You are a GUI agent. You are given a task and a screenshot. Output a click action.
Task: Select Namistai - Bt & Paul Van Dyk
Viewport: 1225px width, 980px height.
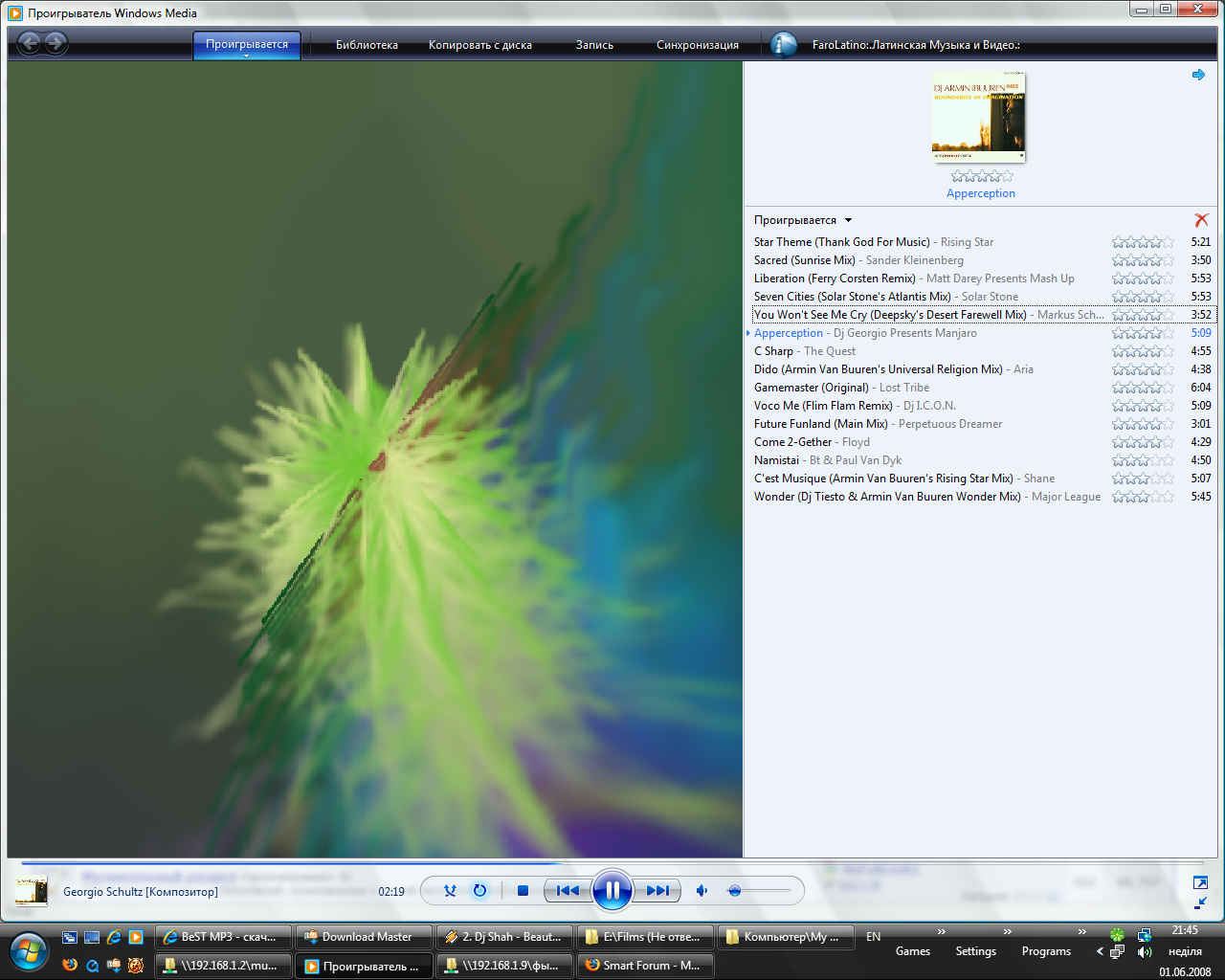982,460
